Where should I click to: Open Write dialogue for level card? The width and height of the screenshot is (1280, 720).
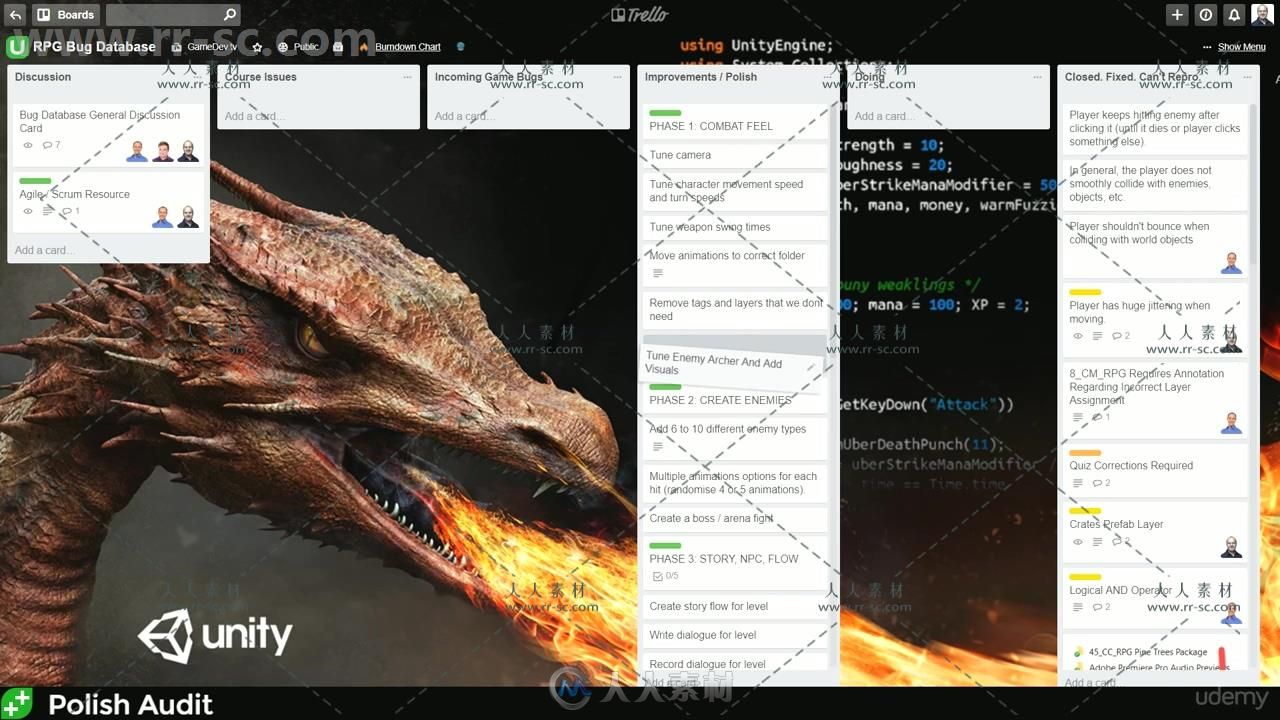coord(735,635)
